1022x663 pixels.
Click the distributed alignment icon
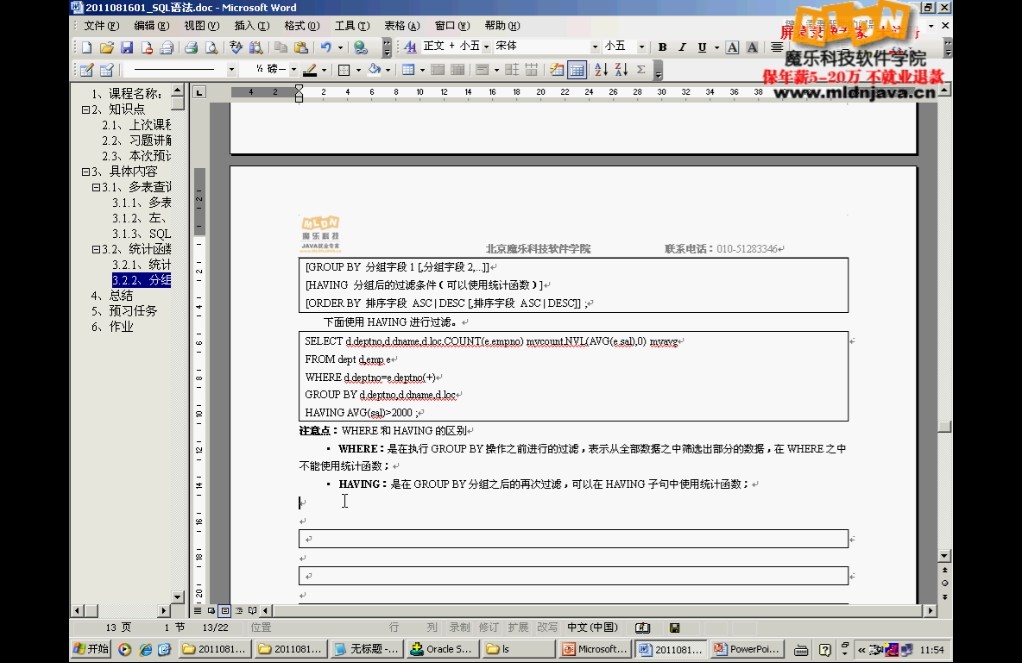776,47
